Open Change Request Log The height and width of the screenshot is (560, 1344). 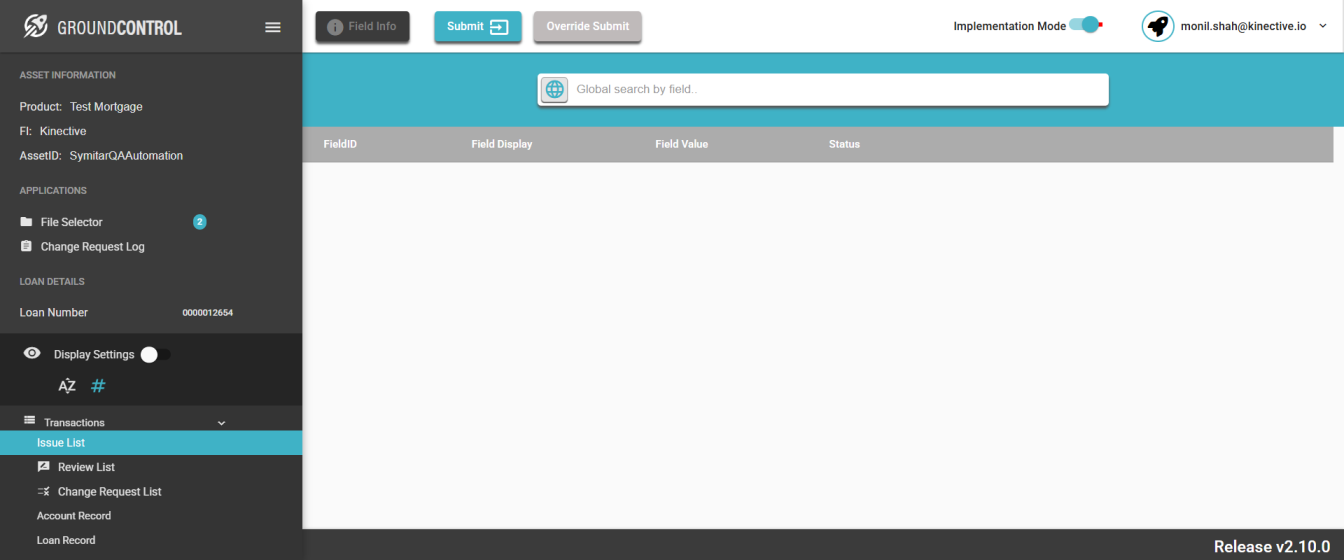(92, 247)
